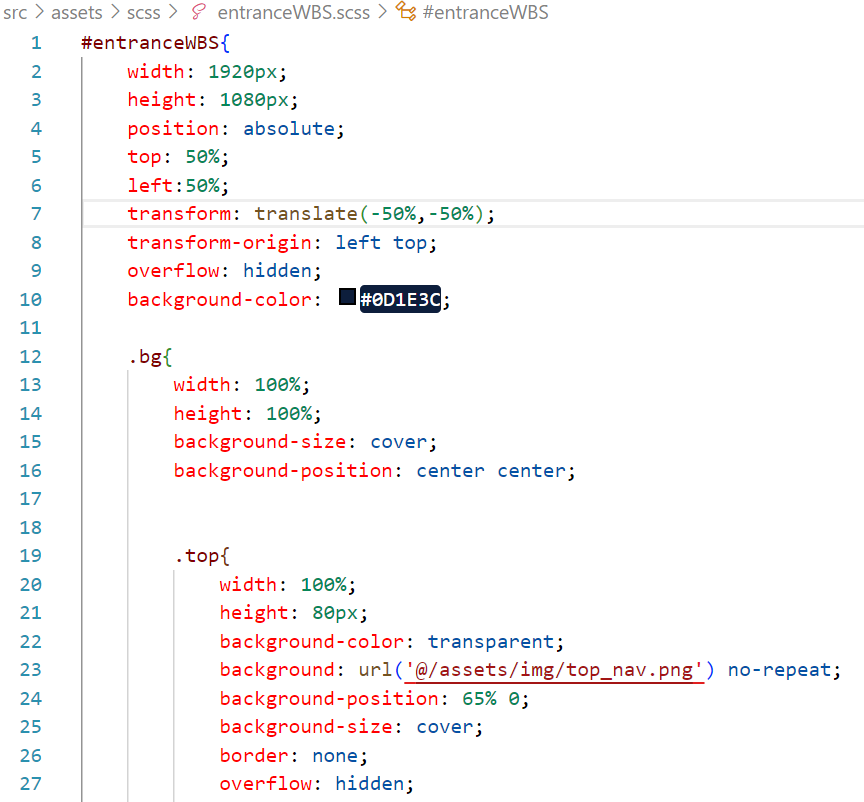The image size is (864, 802).
Task: Click line number 12 beside .bg selector
Action: coord(31,357)
